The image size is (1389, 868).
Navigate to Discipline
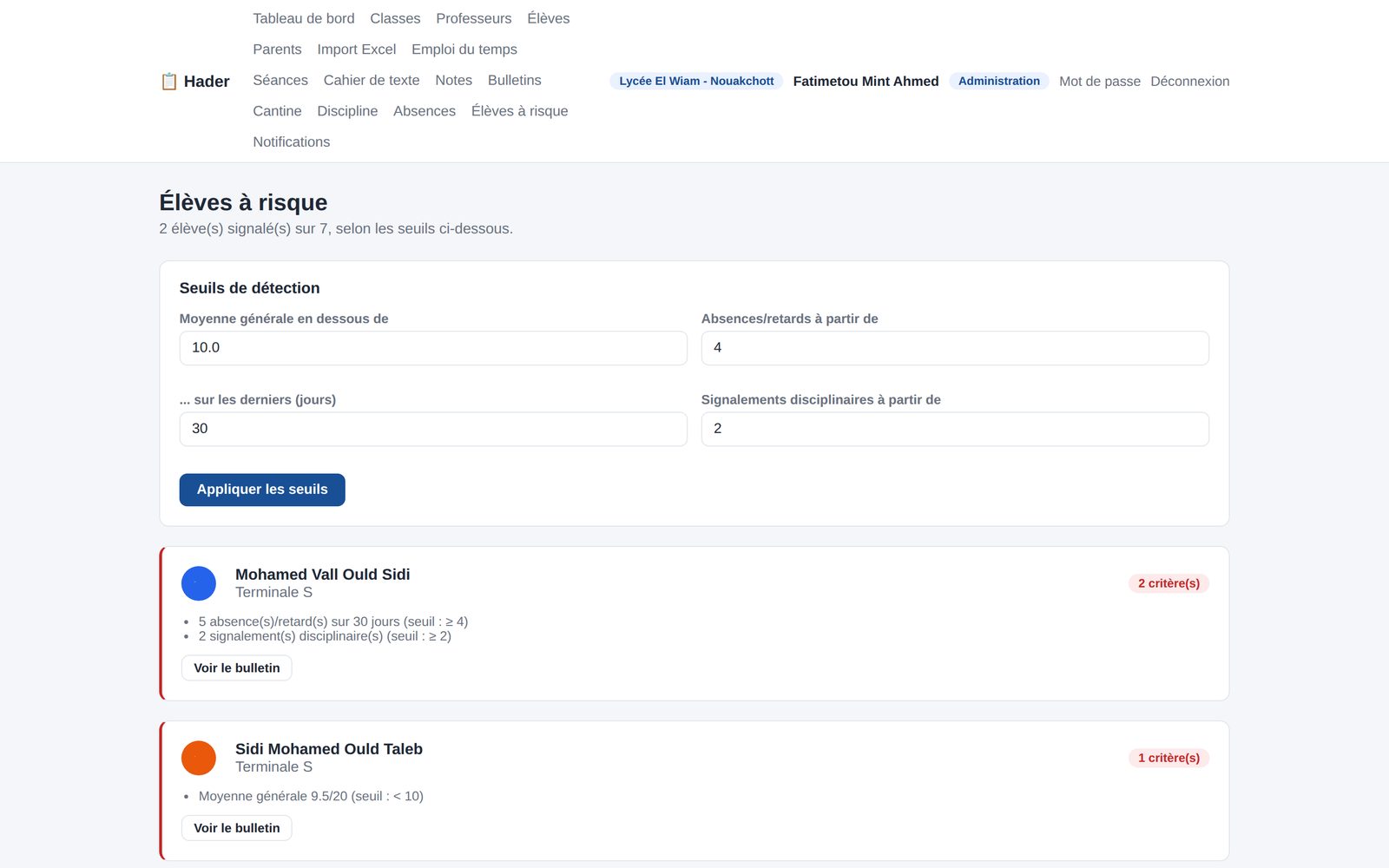click(x=347, y=111)
